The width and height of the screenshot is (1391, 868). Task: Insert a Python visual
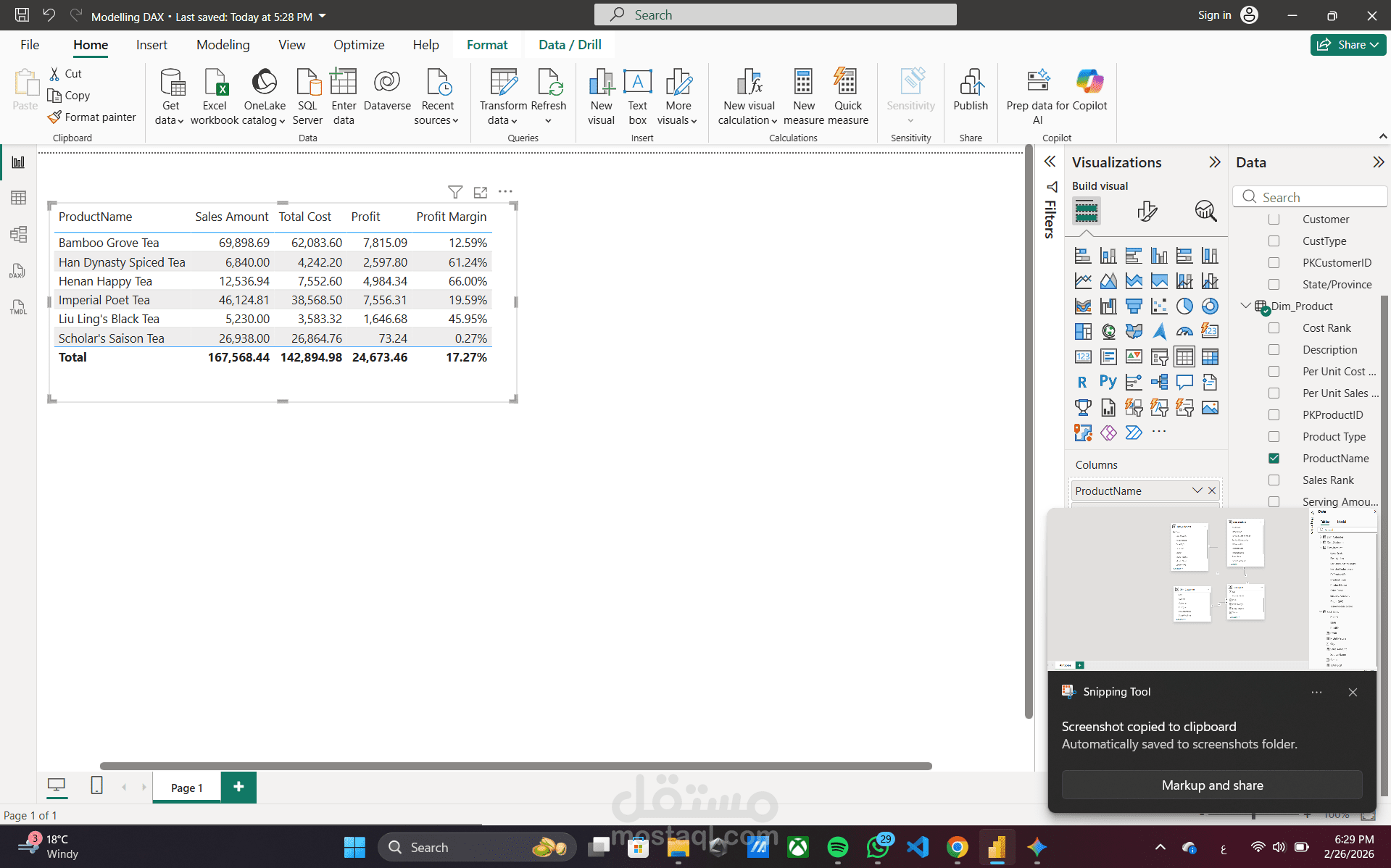pyautogui.click(x=1108, y=382)
